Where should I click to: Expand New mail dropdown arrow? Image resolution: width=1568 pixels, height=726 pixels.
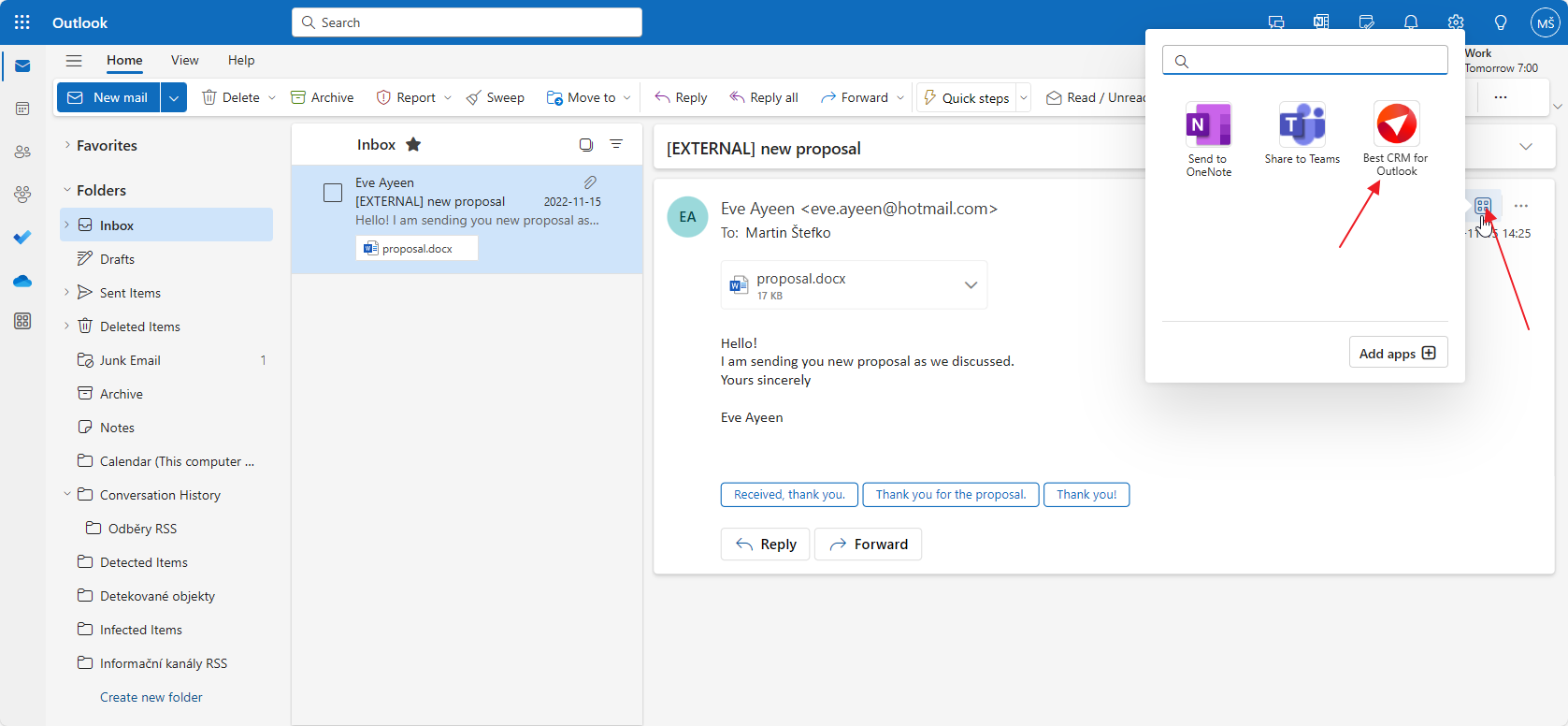point(174,97)
